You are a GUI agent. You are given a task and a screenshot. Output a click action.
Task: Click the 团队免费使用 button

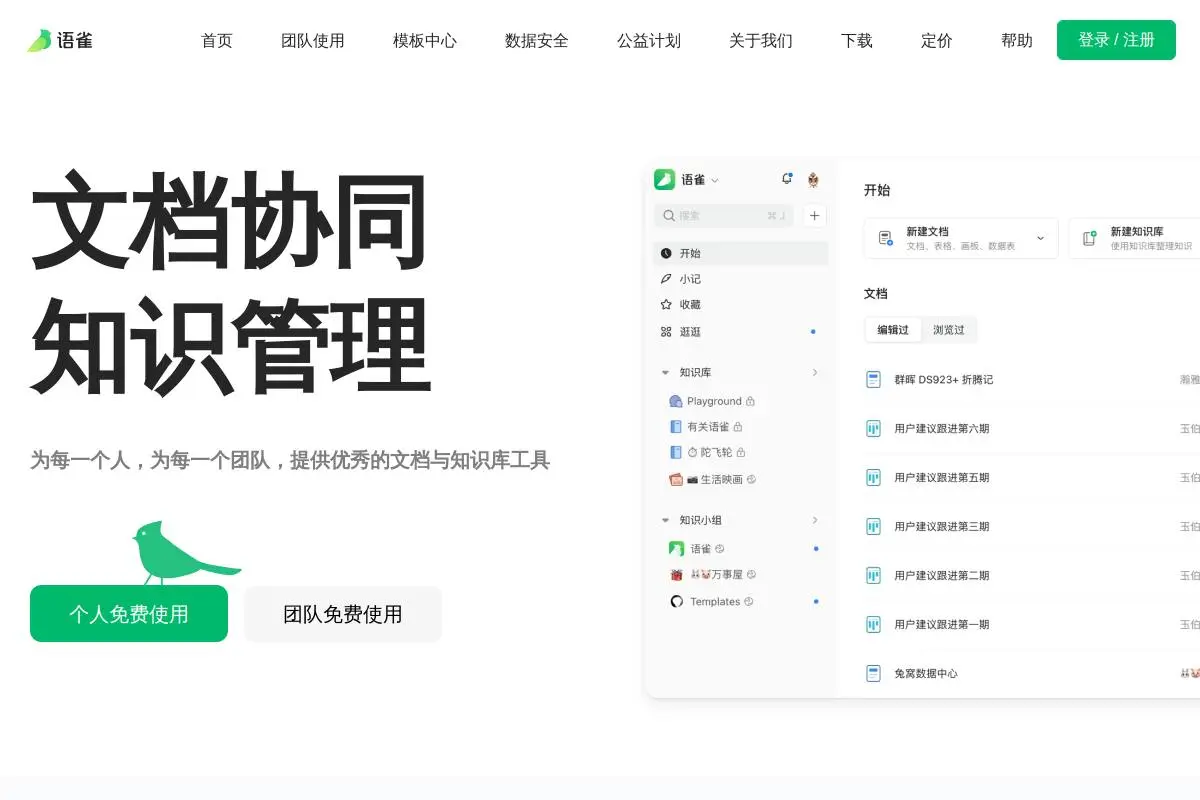pyautogui.click(x=343, y=614)
